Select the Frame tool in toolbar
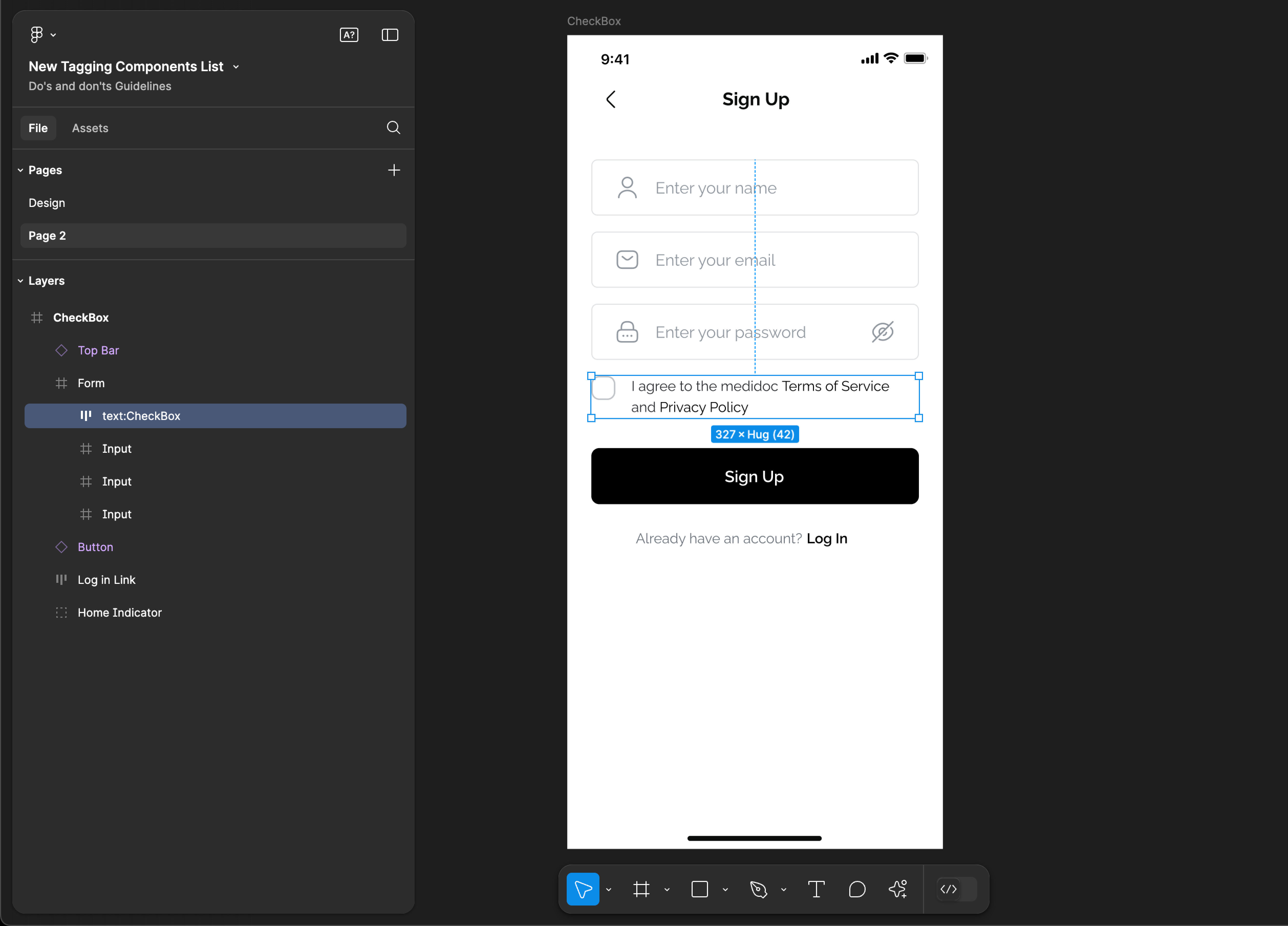The width and height of the screenshot is (1288, 926). point(641,889)
